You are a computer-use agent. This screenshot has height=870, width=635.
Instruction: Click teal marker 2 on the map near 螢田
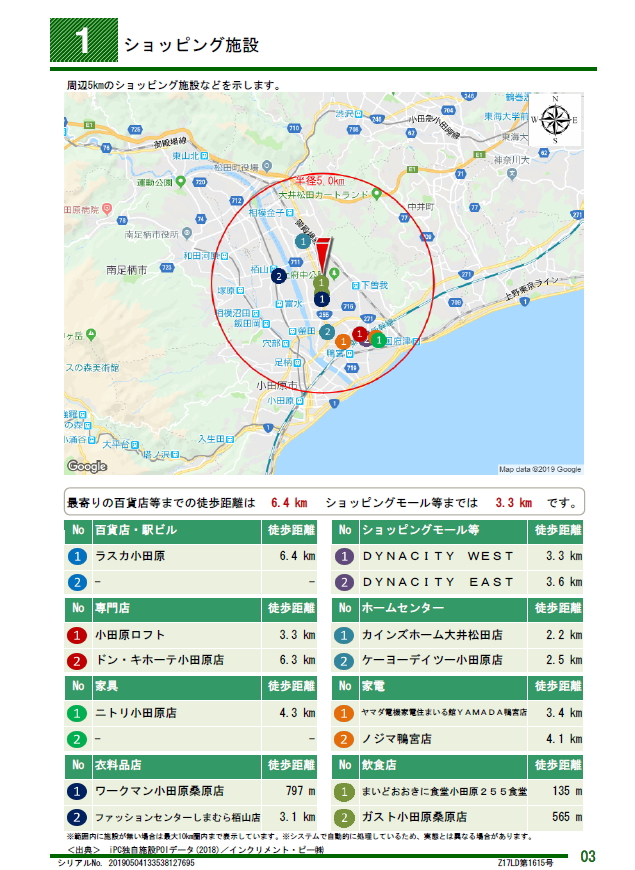point(327,332)
